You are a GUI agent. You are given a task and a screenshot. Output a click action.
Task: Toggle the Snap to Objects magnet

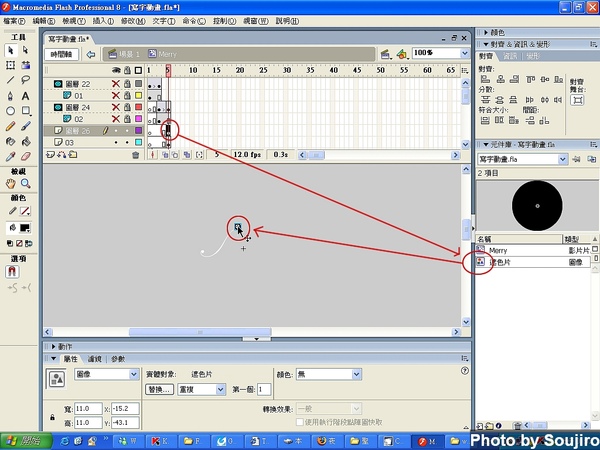(x=12, y=272)
